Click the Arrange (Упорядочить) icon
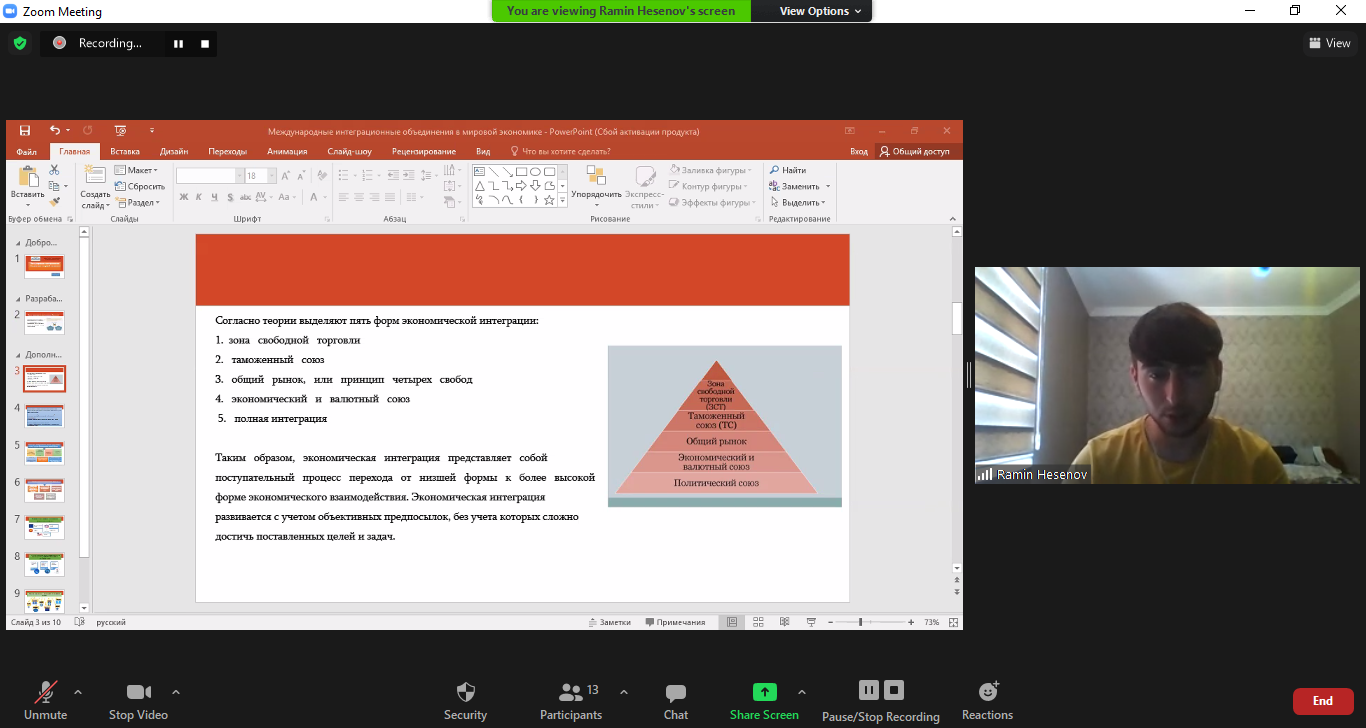Viewport: 1366px width, 728px height. point(596,176)
